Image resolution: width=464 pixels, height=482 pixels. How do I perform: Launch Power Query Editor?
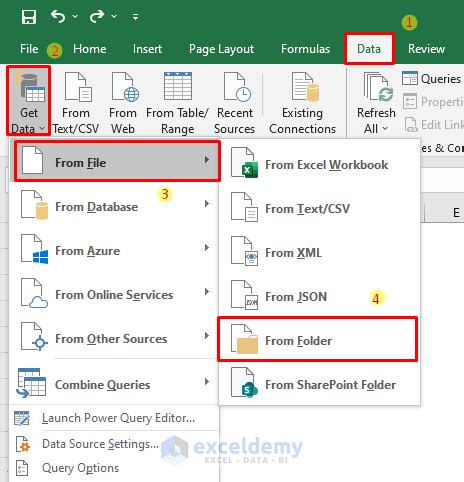[114, 418]
